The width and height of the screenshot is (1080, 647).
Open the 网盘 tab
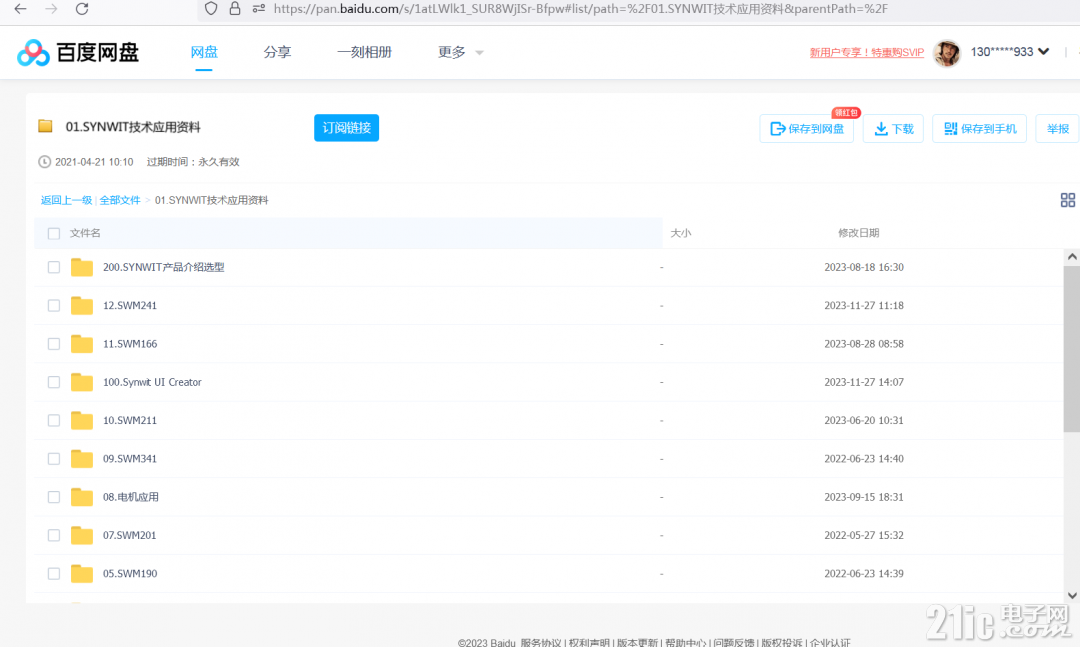coord(204,52)
